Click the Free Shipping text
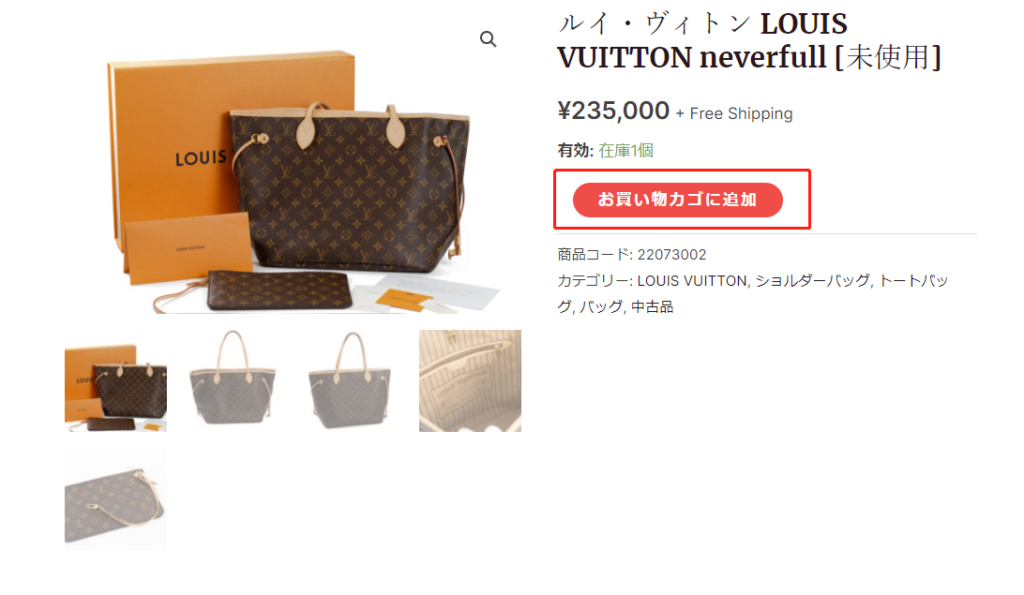The width and height of the screenshot is (1024, 595). (x=741, y=114)
